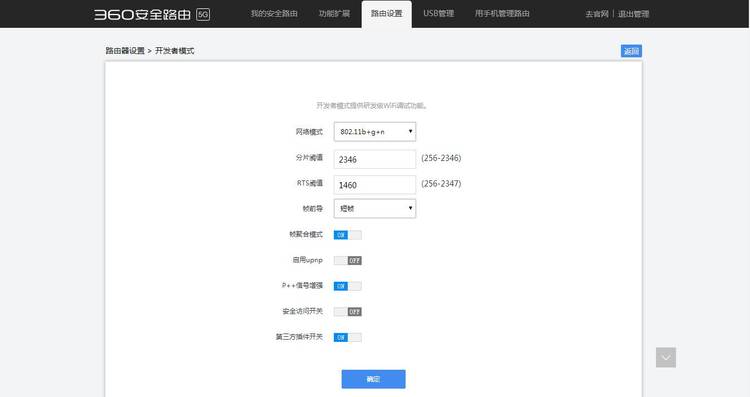The height and width of the screenshot is (397, 750).
Task: Click the 分片阈值 input field
Action: 375,159
